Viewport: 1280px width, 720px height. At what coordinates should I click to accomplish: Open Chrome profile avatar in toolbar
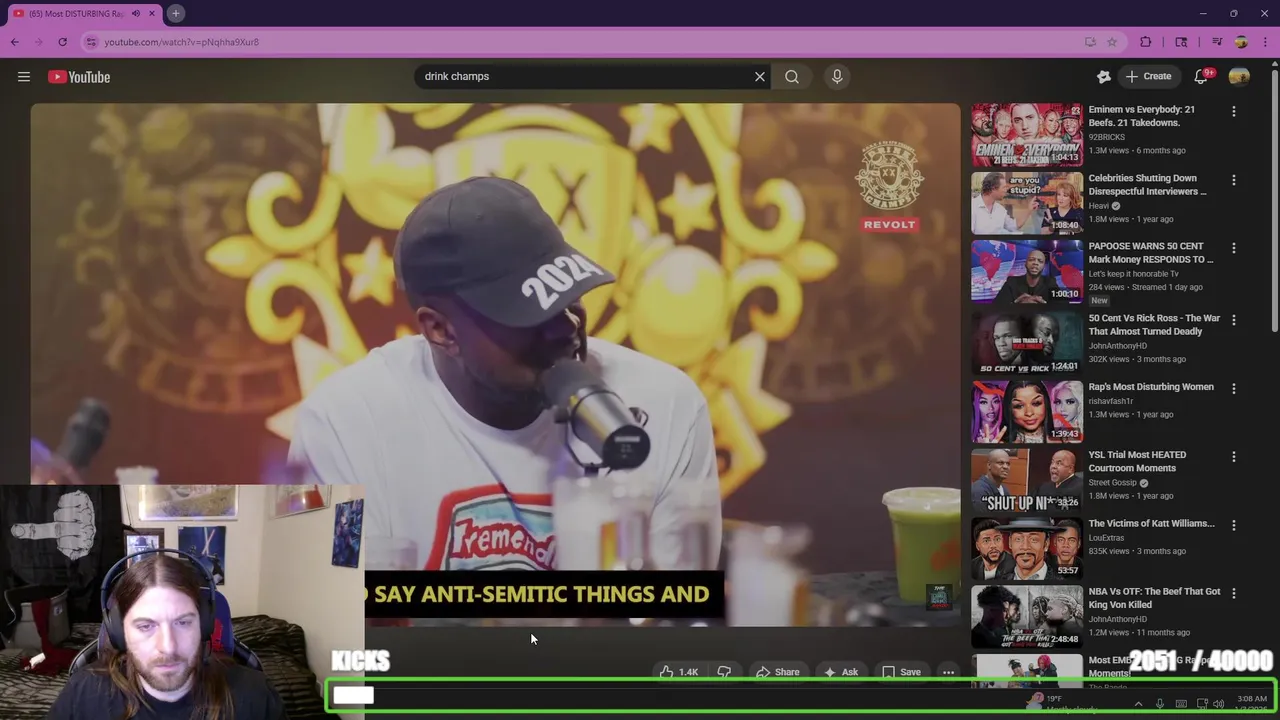click(1241, 42)
